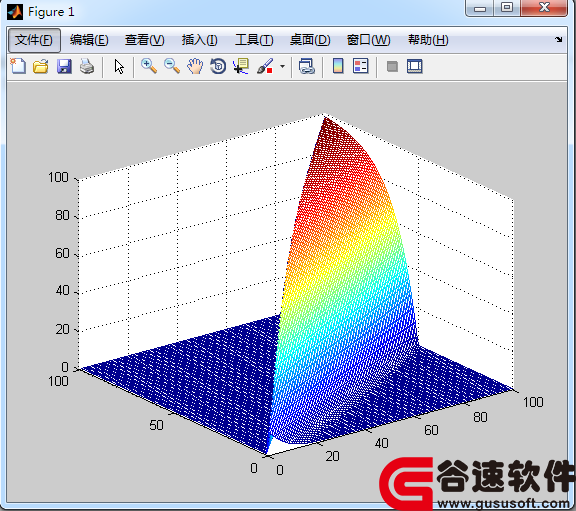Open the 文件(F) menu
The height and width of the screenshot is (511, 576).
pos(34,40)
